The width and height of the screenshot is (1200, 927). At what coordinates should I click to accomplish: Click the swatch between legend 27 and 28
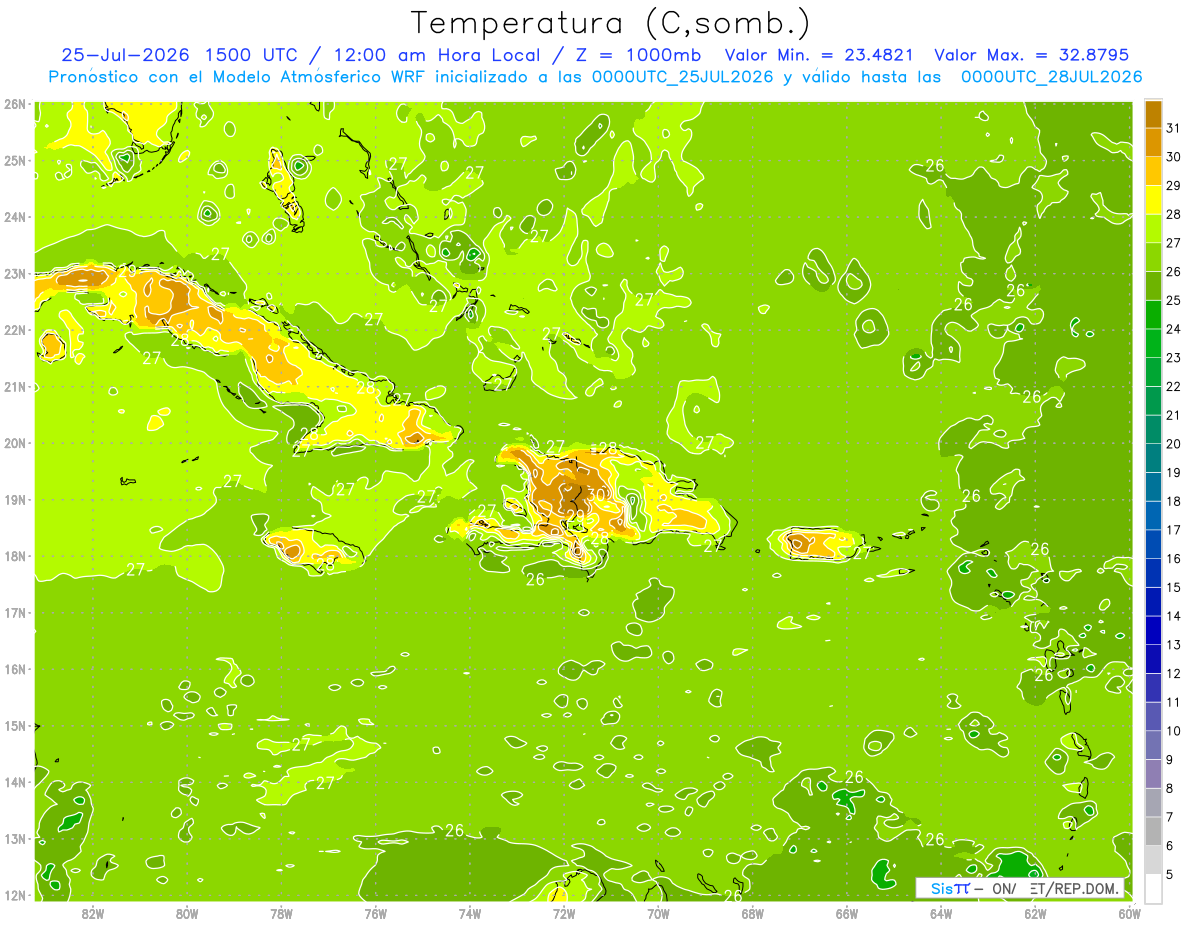[x=1153, y=228]
